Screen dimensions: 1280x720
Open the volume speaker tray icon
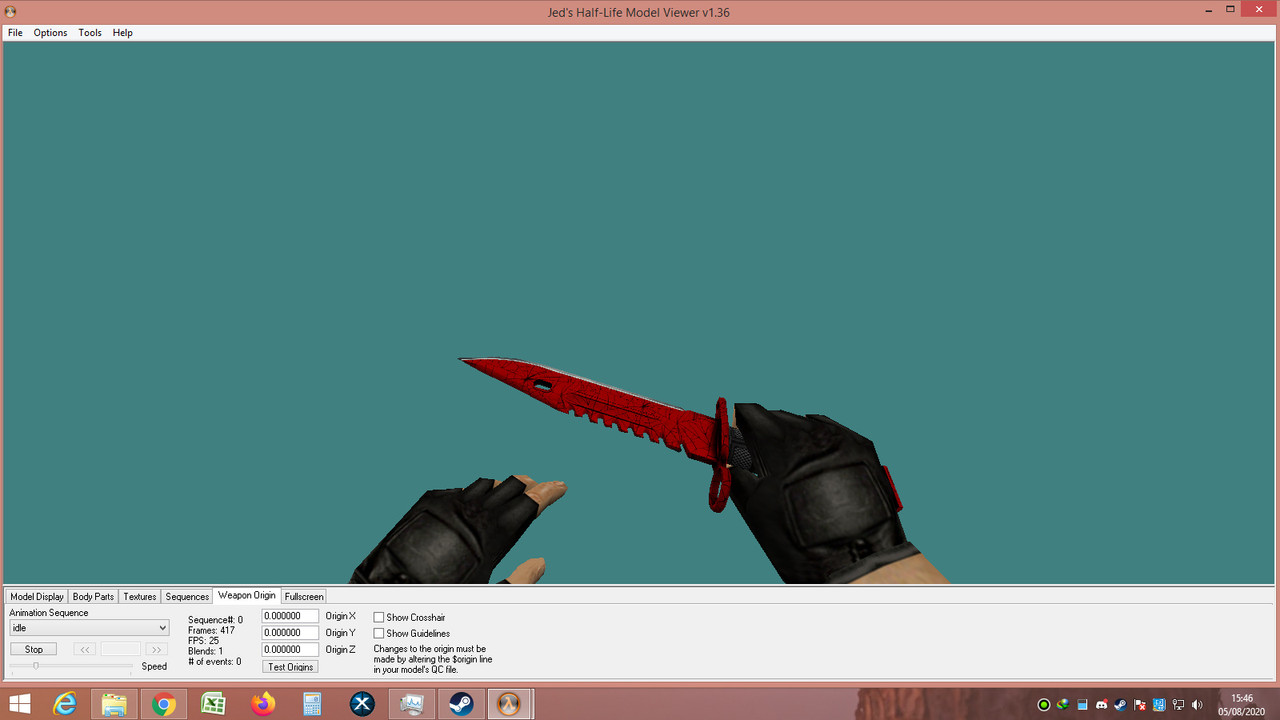[1198, 705]
